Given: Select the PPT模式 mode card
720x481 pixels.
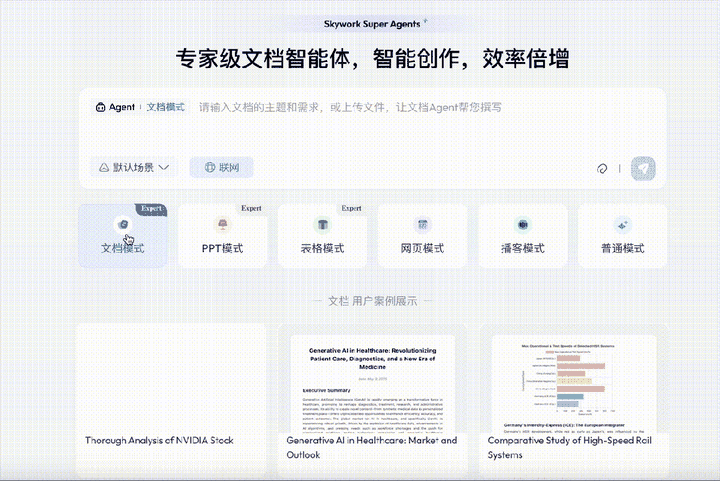Looking at the screenshot, I should point(223,236).
